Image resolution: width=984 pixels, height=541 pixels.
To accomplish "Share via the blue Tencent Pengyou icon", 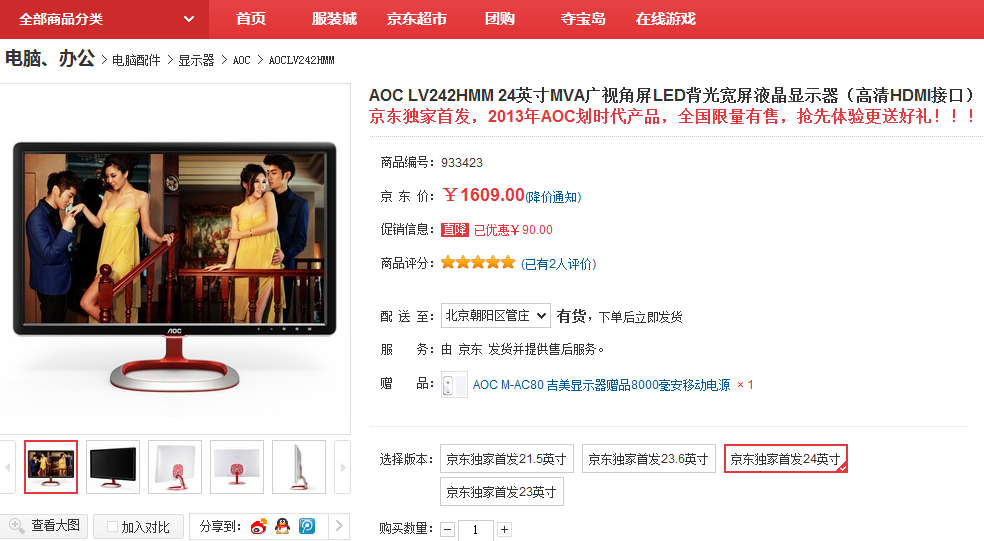I will point(307,526).
